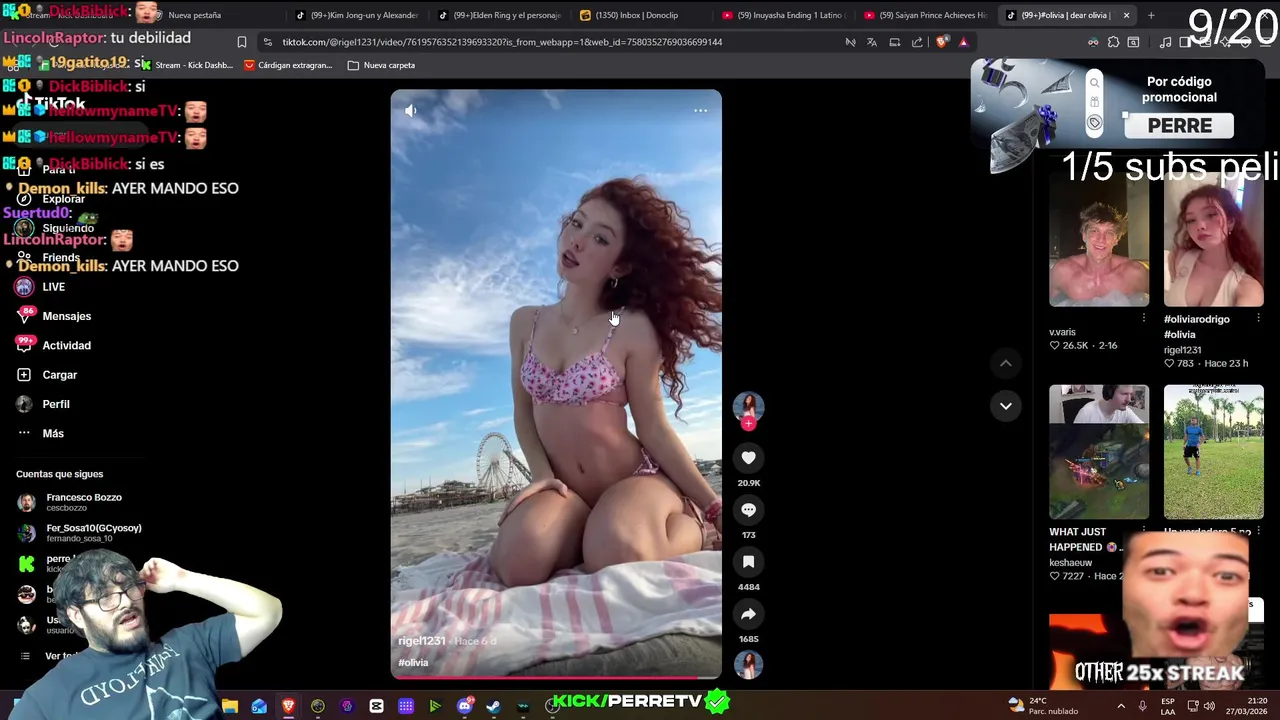Close the active #olivia TikTok tab
The height and width of the screenshot is (720, 1280).
click(1126, 15)
